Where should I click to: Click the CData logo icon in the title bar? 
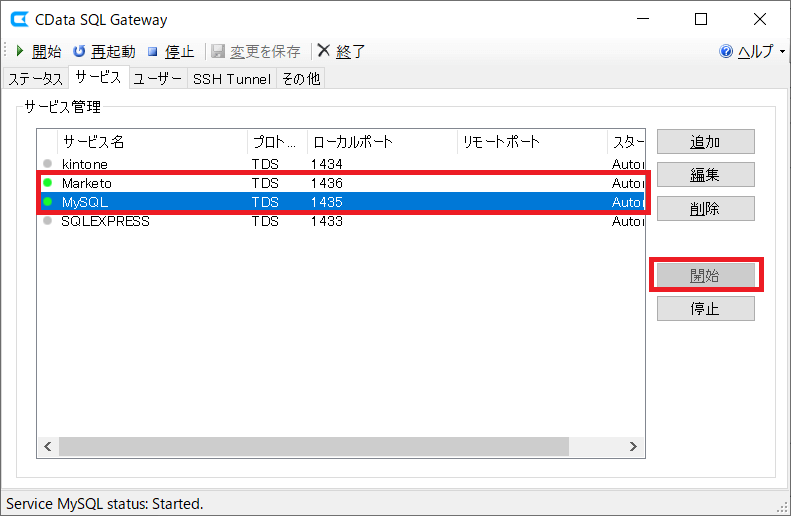(20, 20)
